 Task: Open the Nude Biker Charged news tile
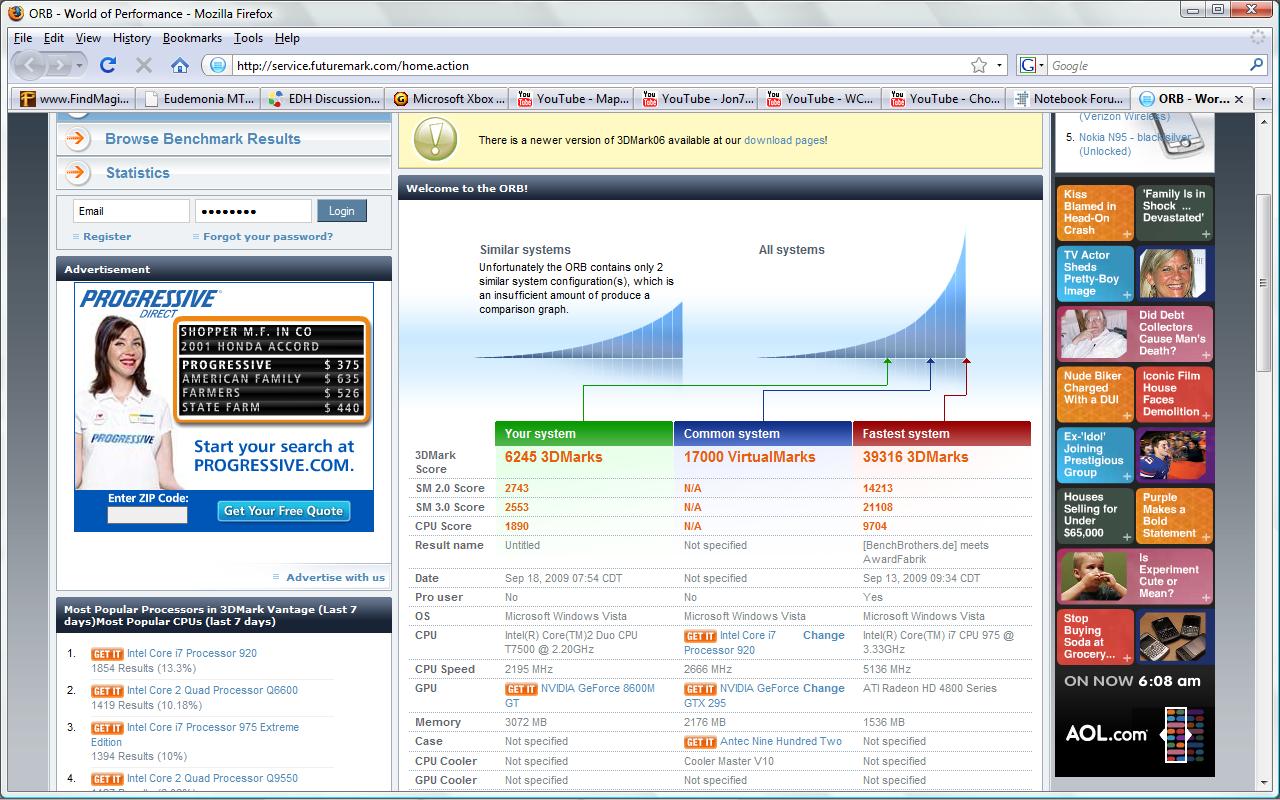(1095, 395)
